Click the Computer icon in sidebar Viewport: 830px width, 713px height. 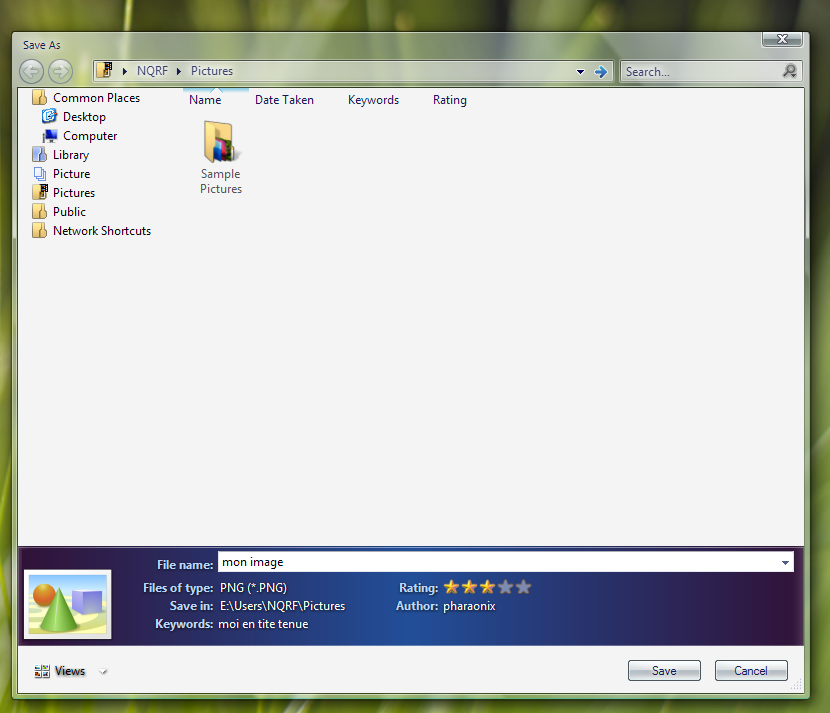(x=49, y=136)
